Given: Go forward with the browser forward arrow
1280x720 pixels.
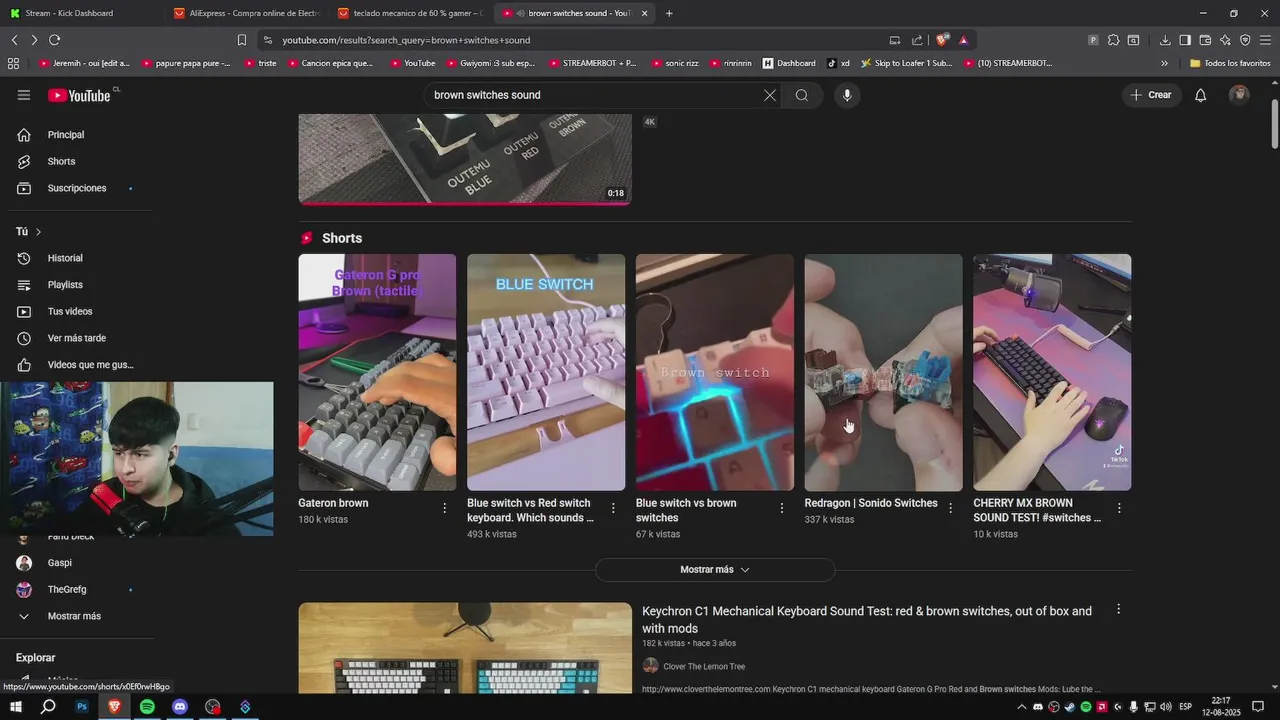Looking at the screenshot, I should point(34,40).
